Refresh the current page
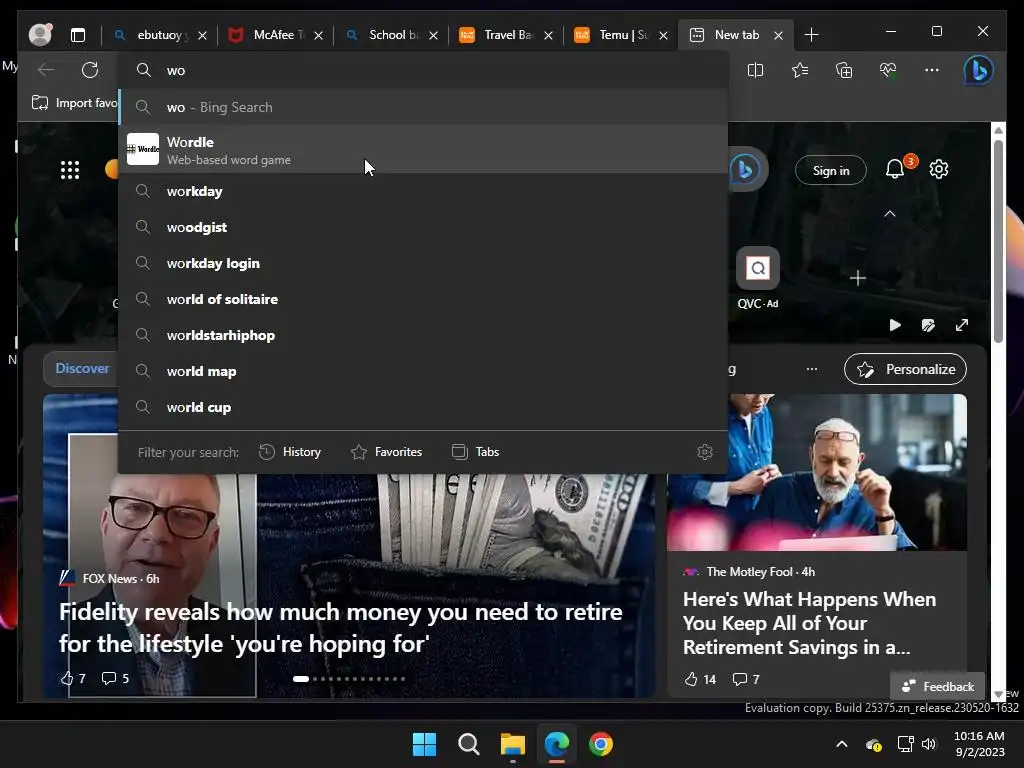The height and width of the screenshot is (768, 1024). coord(90,70)
